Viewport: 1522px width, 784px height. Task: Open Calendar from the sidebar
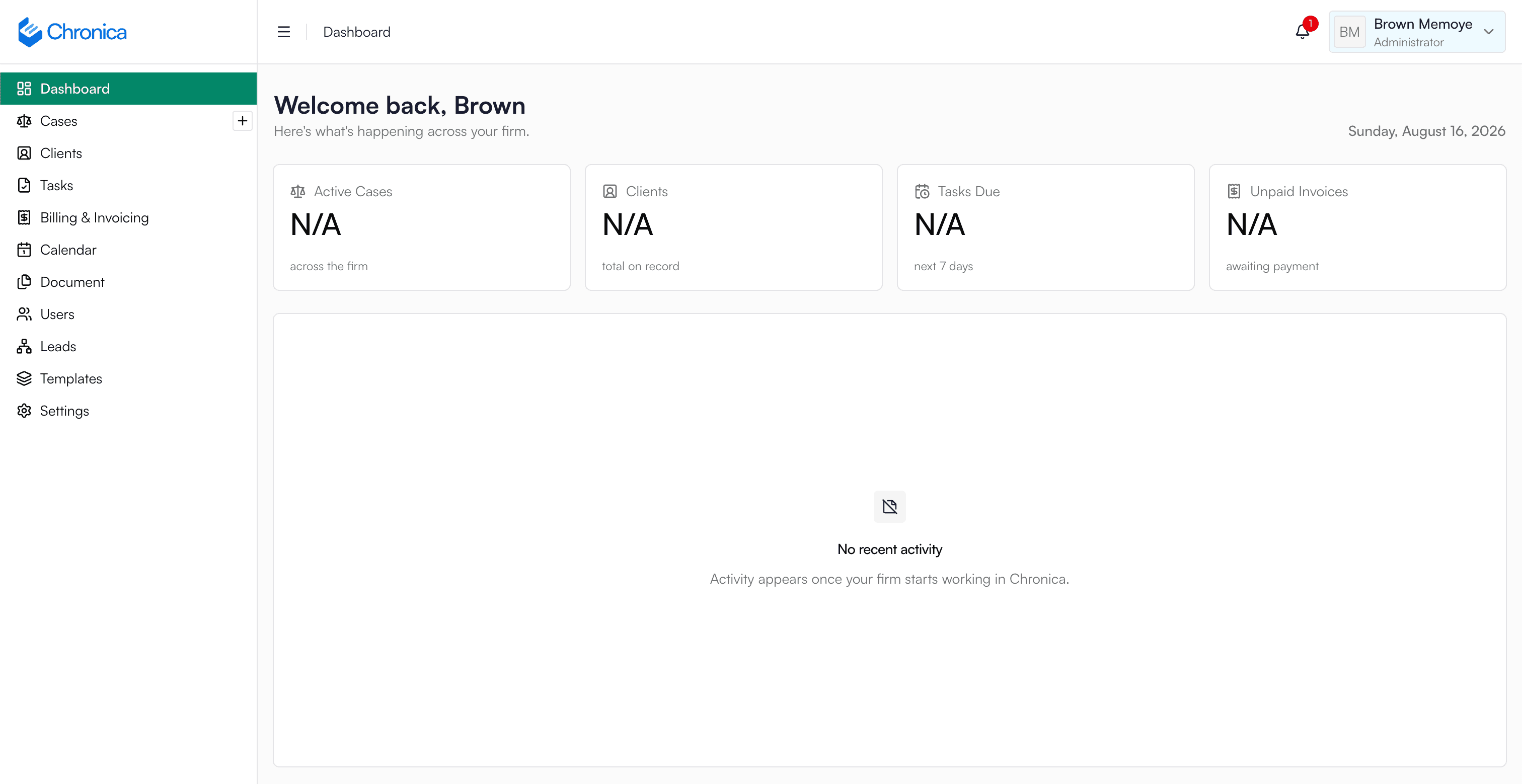tap(128, 250)
